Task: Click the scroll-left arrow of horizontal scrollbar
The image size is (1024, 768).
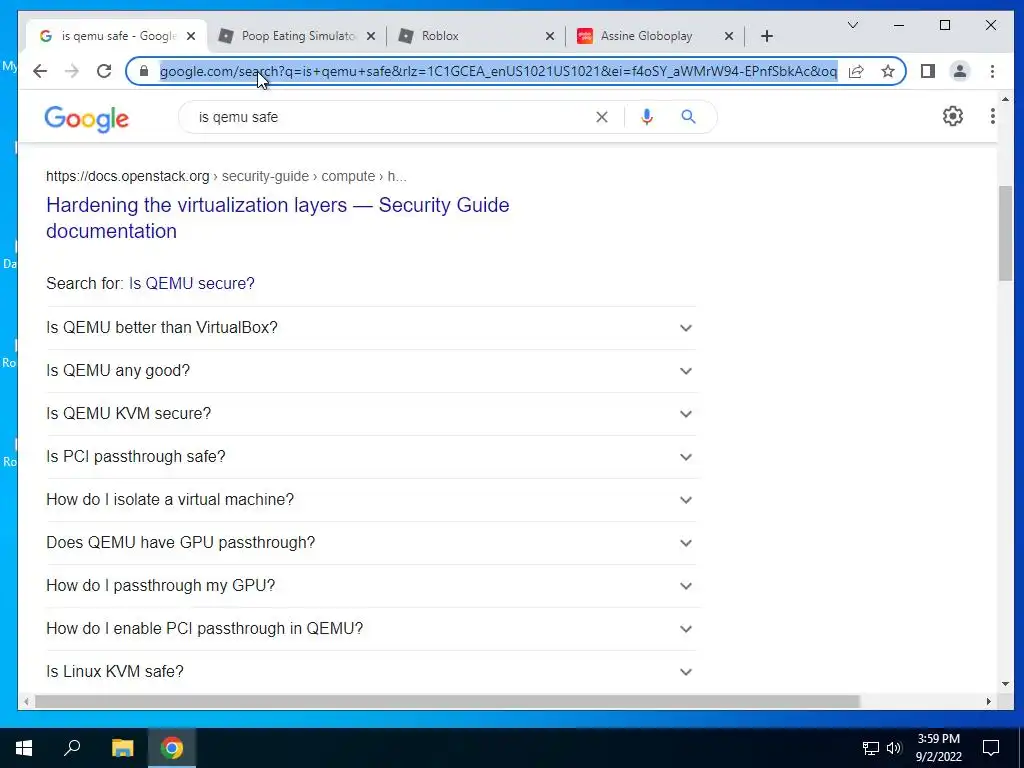Action: [26, 701]
